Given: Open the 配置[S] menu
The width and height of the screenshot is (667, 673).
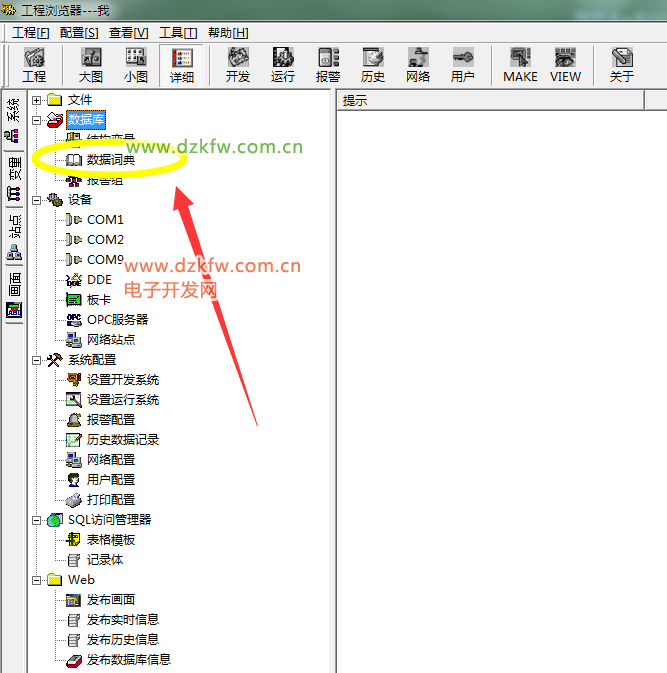Looking at the screenshot, I should (79, 33).
